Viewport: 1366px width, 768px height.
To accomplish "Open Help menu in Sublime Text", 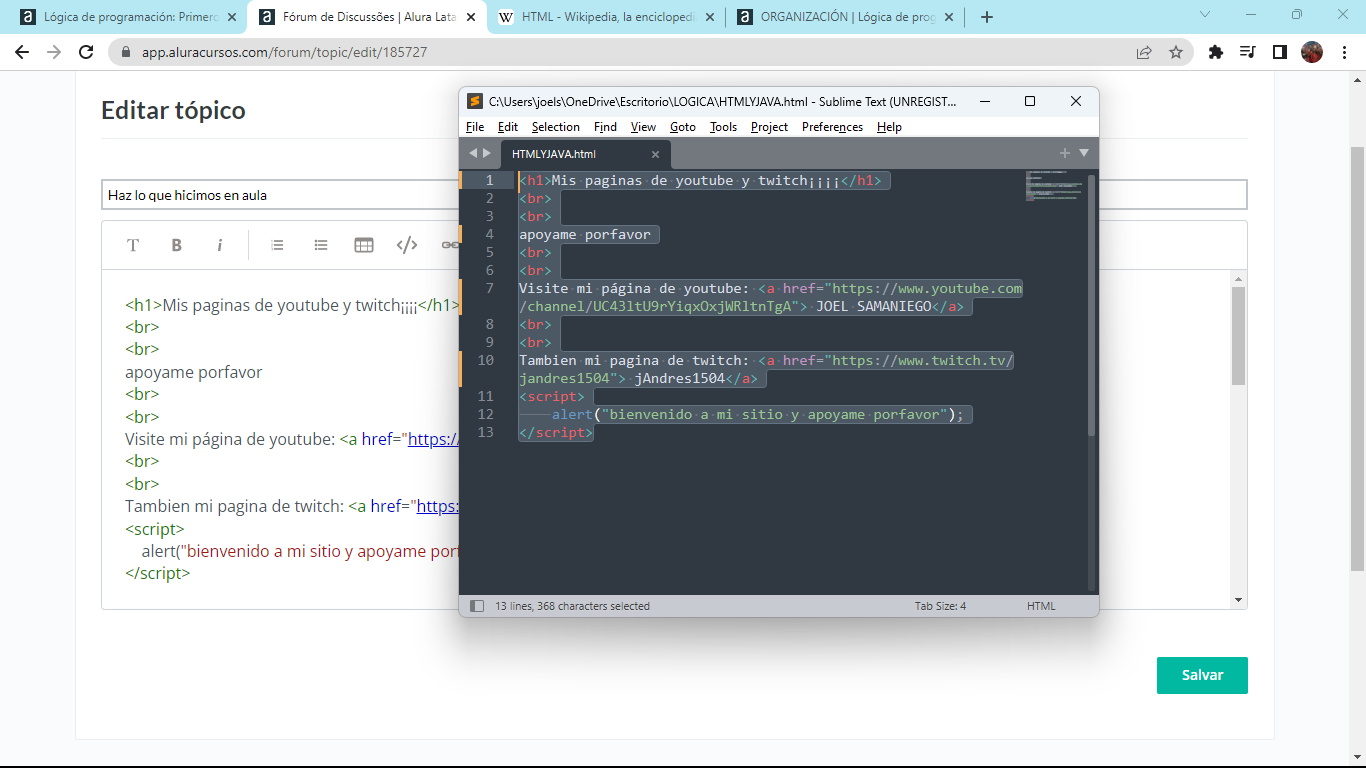I will coord(889,127).
